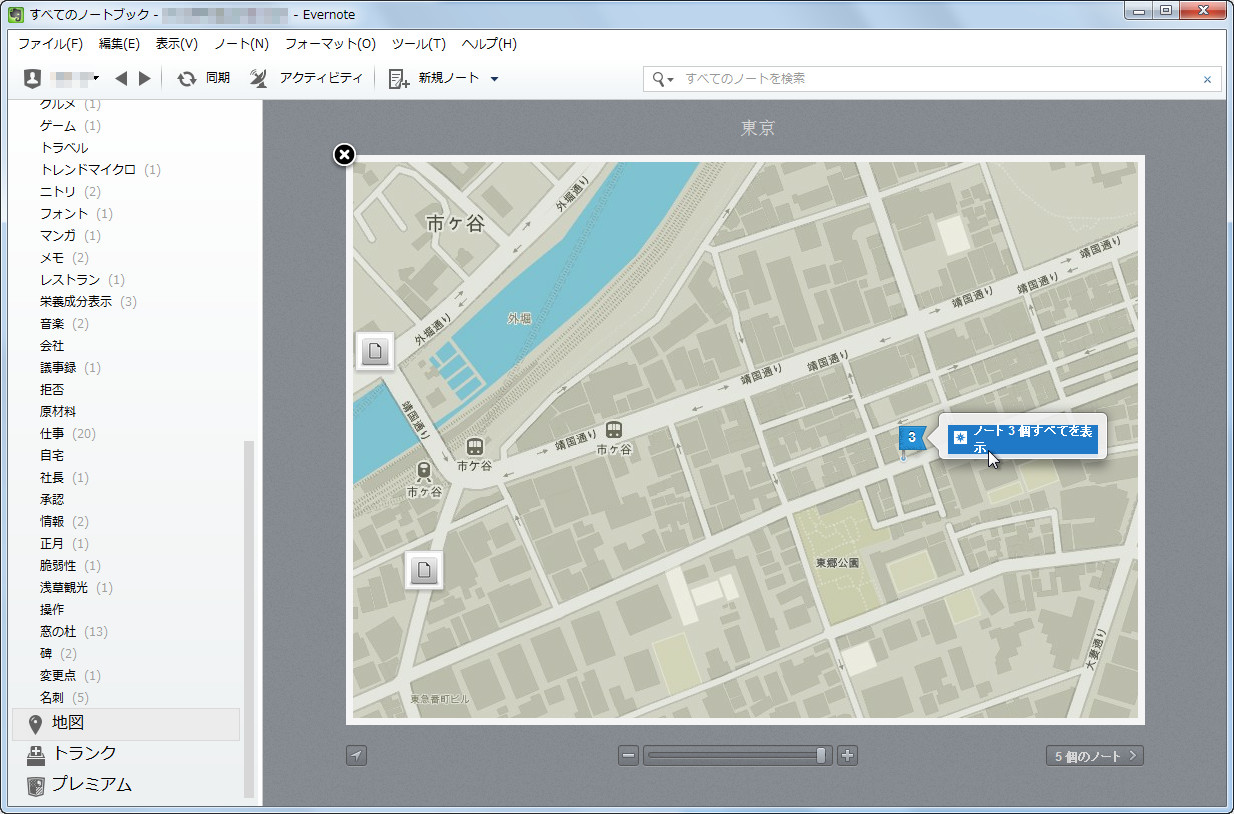The image size is (1234, 814).
Task: Open the ツール(T) menu
Action: (418, 44)
